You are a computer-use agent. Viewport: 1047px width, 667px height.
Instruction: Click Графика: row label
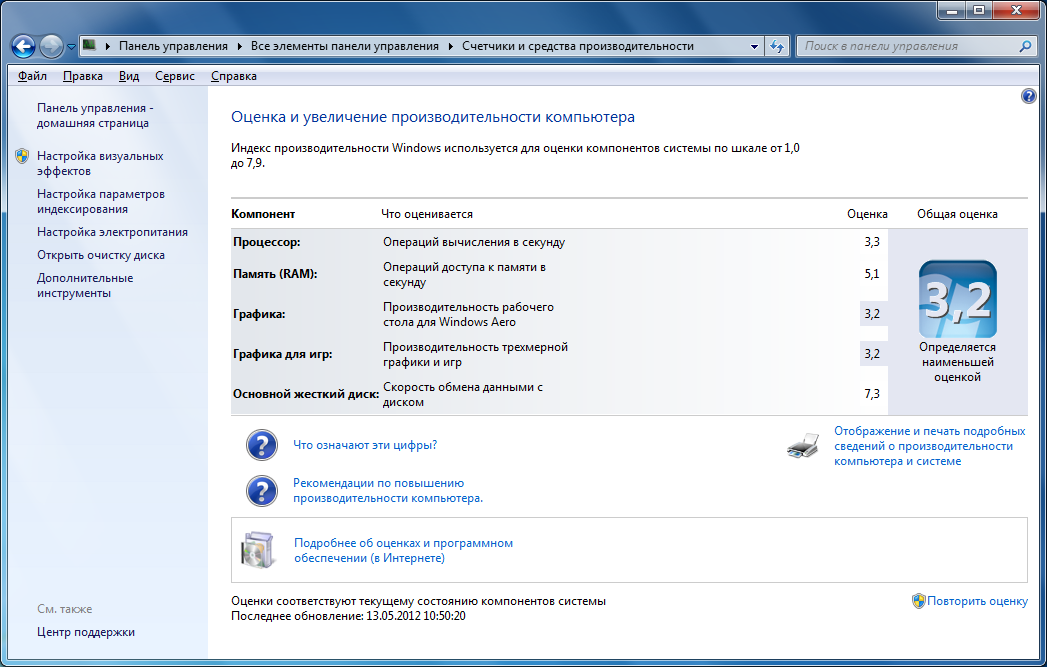coord(259,314)
